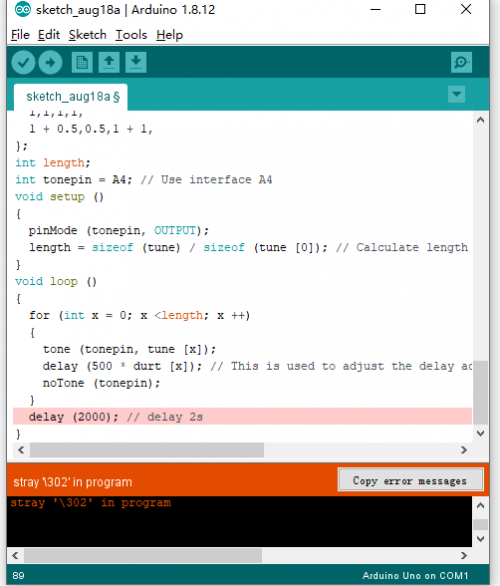Click 'int length;' code line

[x=53, y=163]
